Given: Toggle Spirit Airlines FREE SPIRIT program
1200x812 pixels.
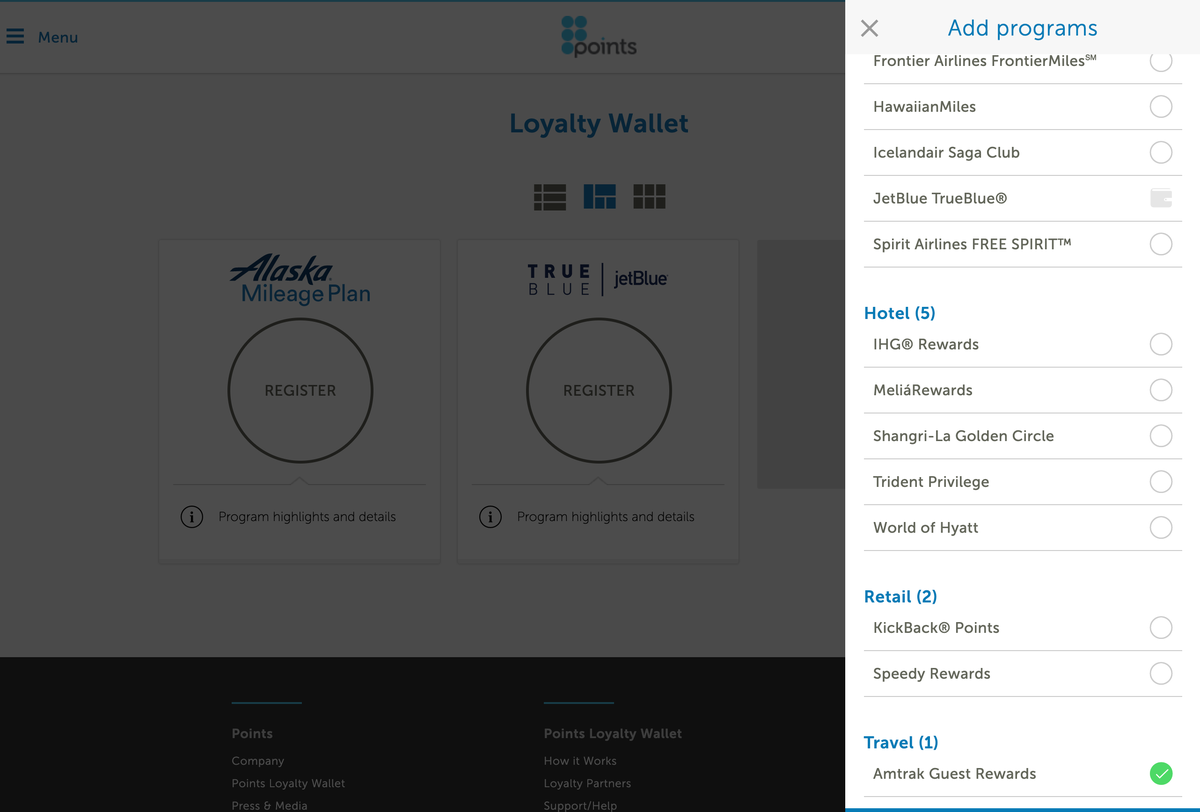Looking at the screenshot, I should click(x=1160, y=243).
